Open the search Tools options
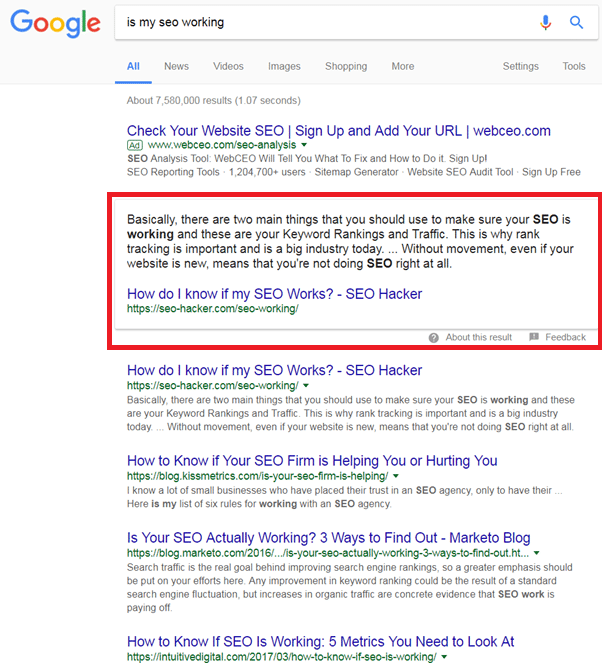The image size is (602, 663). tap(574, 66)
